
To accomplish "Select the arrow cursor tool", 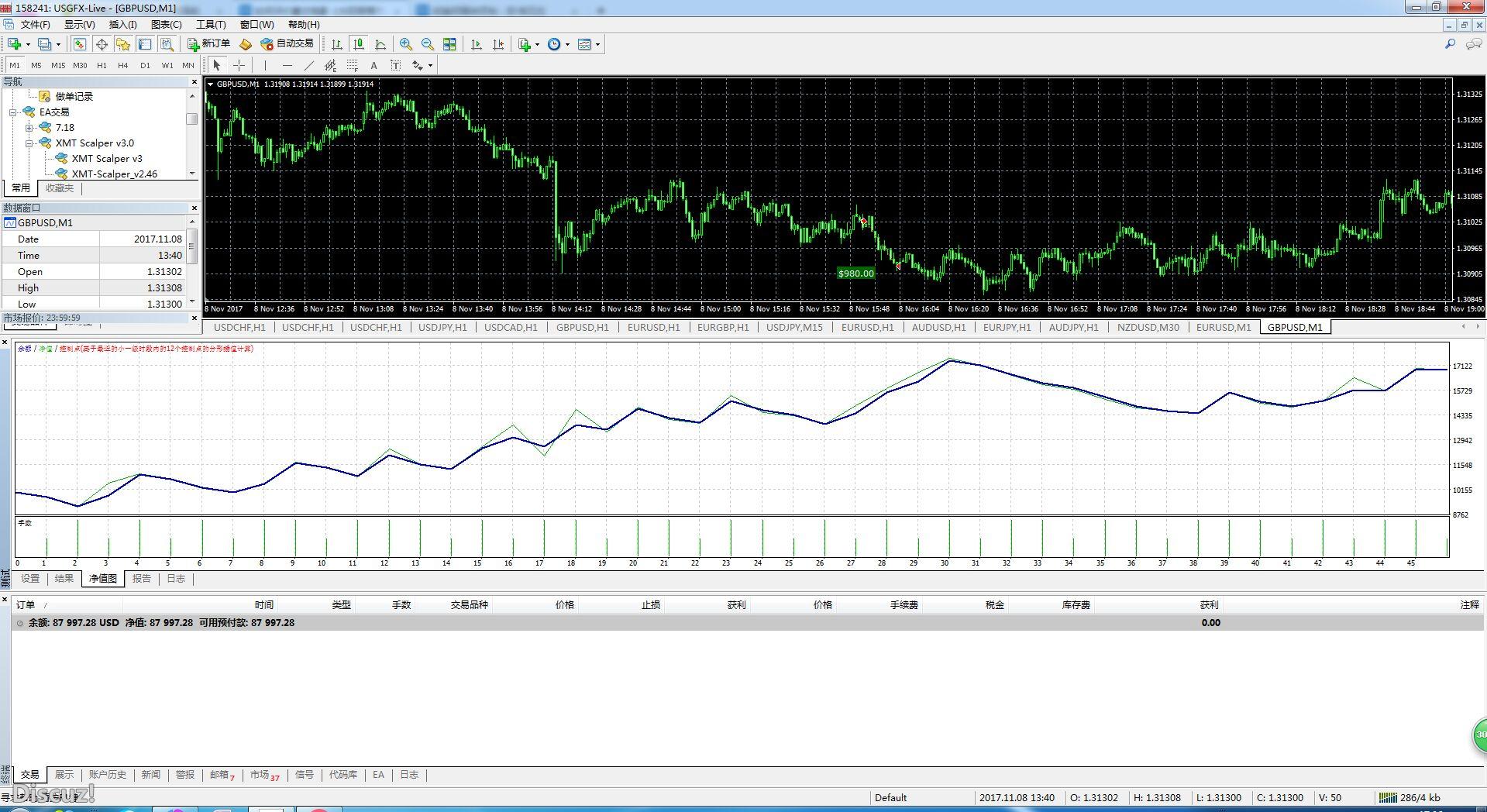I will [217, 65].
